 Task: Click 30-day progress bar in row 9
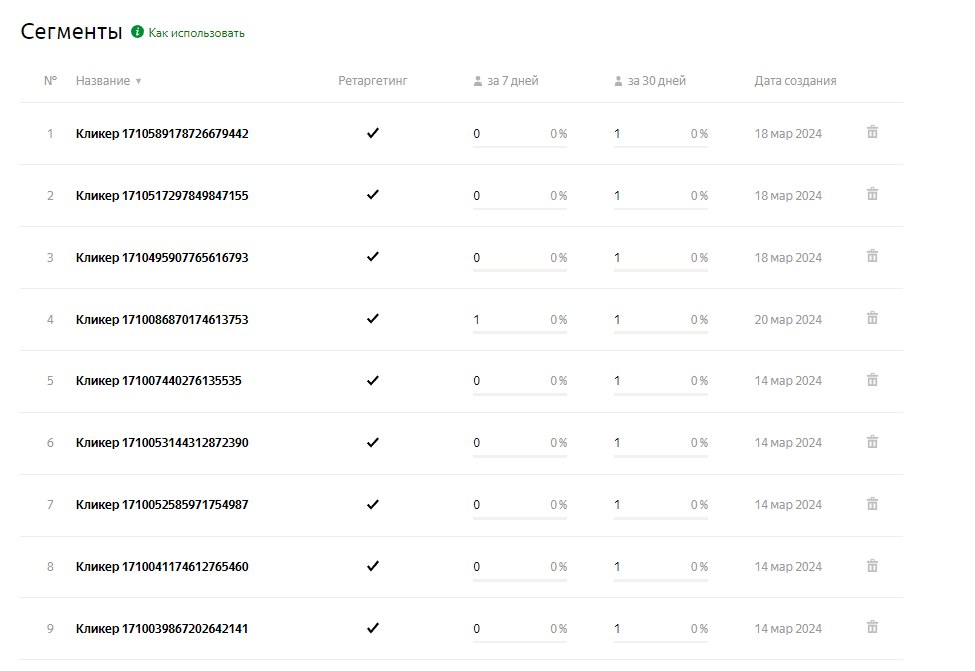coord(660,642)
